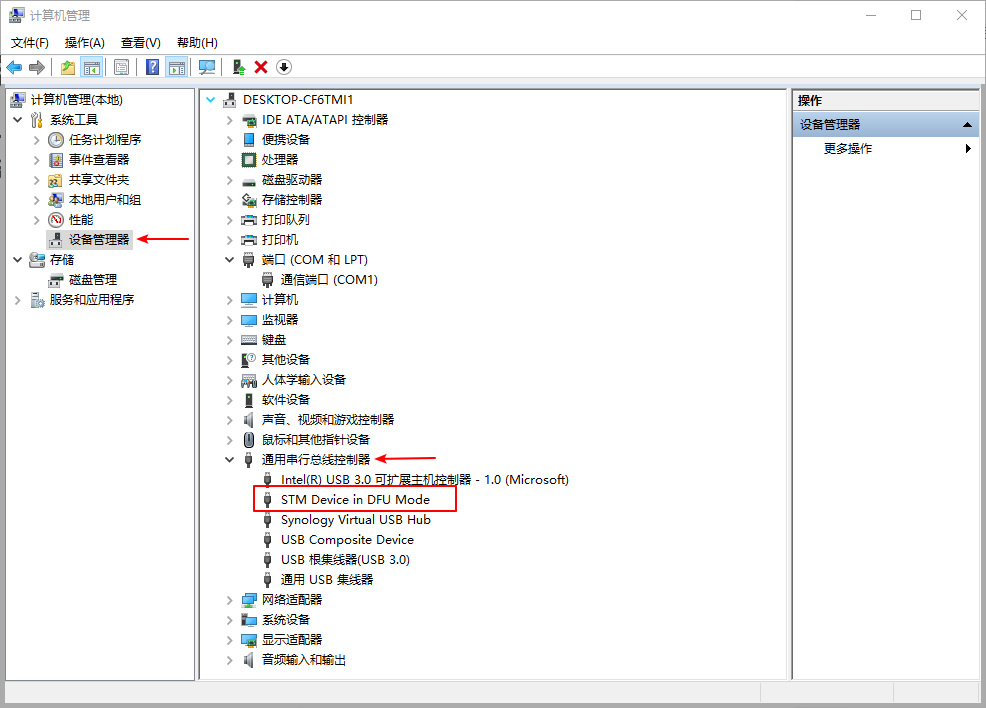This screenshot has height=708, width=986.
Task: Toggle Show/Hide Action Pane toolbar icon
Action: pos(177,67)
